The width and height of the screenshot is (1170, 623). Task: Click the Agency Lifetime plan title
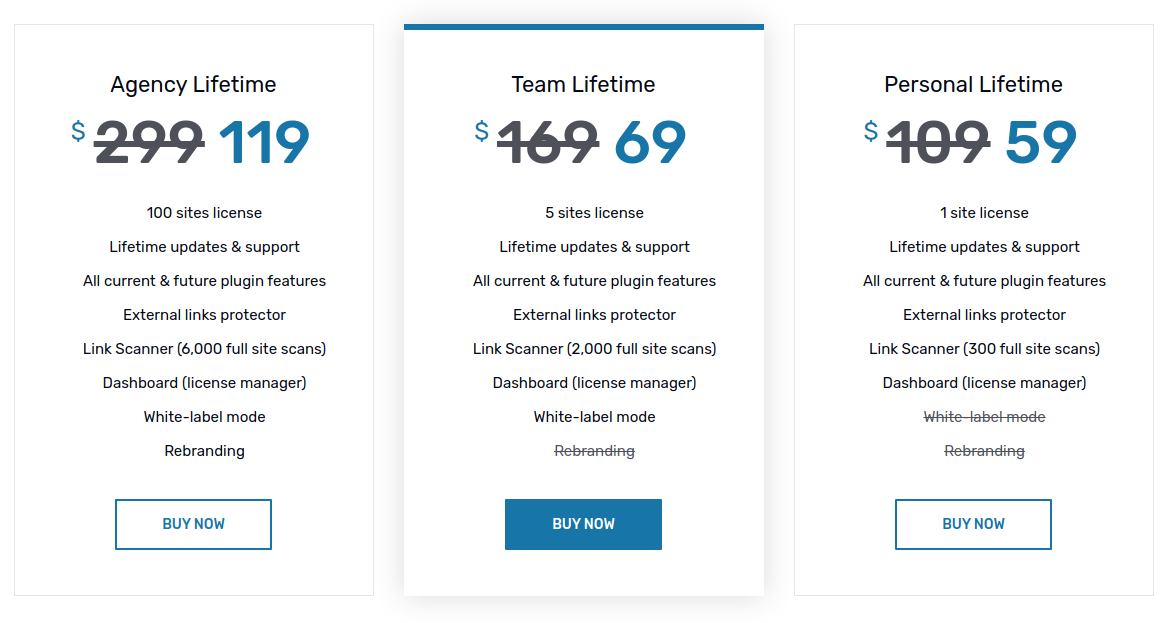point(193,85)
